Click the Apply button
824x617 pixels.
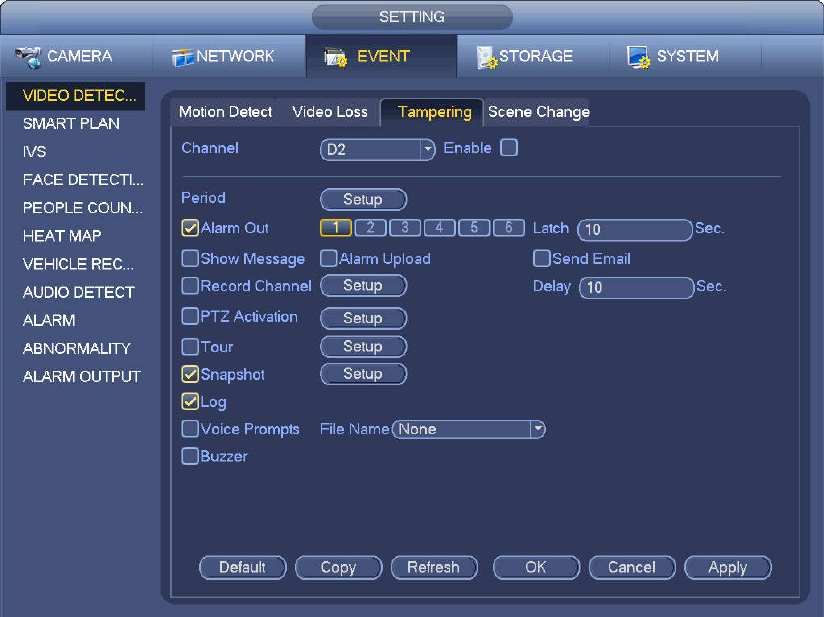click(728, 568)
